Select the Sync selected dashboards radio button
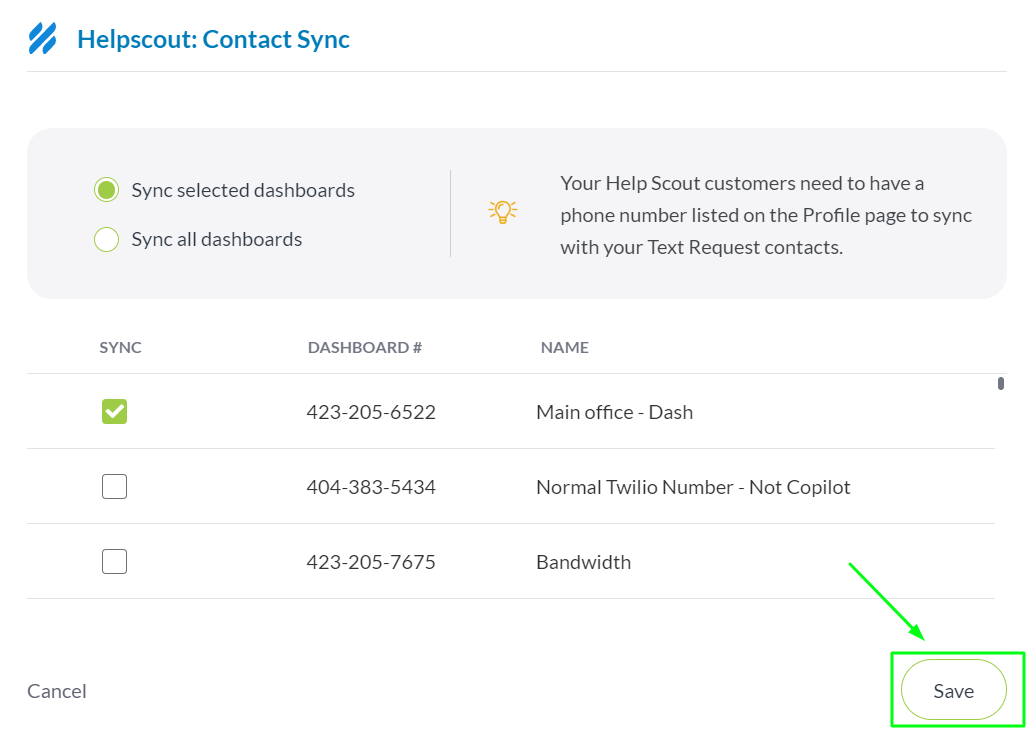1036x739 pixels. pyautogui.click(x=106, y=190)
